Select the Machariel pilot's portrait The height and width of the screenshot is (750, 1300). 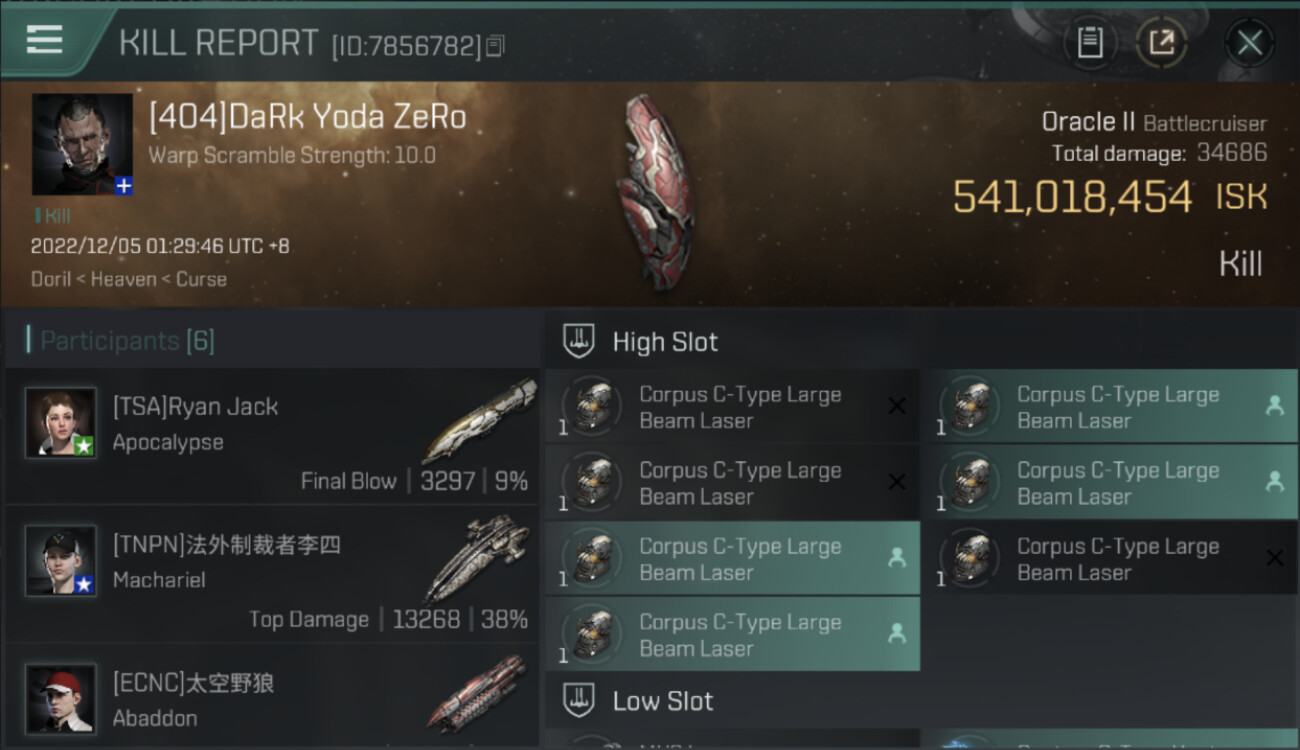(61, 561)
